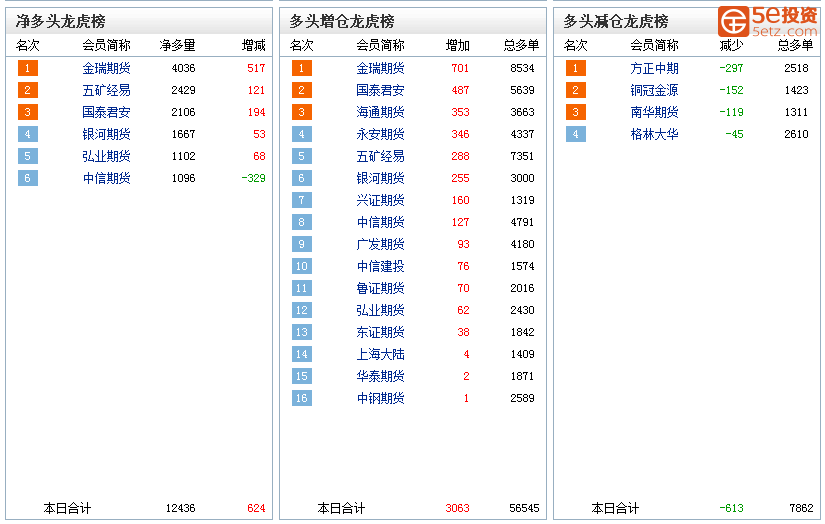The width and height of the screenshot is (825, 524).
Task: Click the net long value 4036
Action: (x=184, y=68)
